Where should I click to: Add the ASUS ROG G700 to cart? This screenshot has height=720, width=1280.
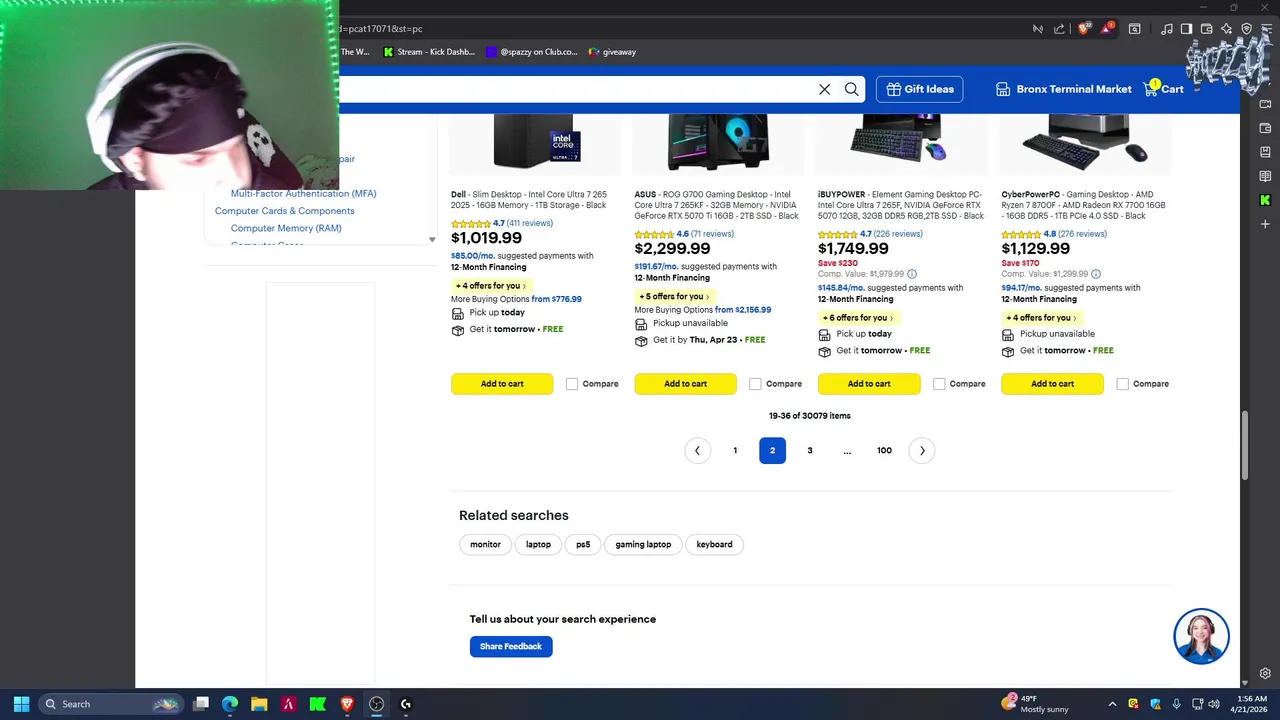(685, 384)
